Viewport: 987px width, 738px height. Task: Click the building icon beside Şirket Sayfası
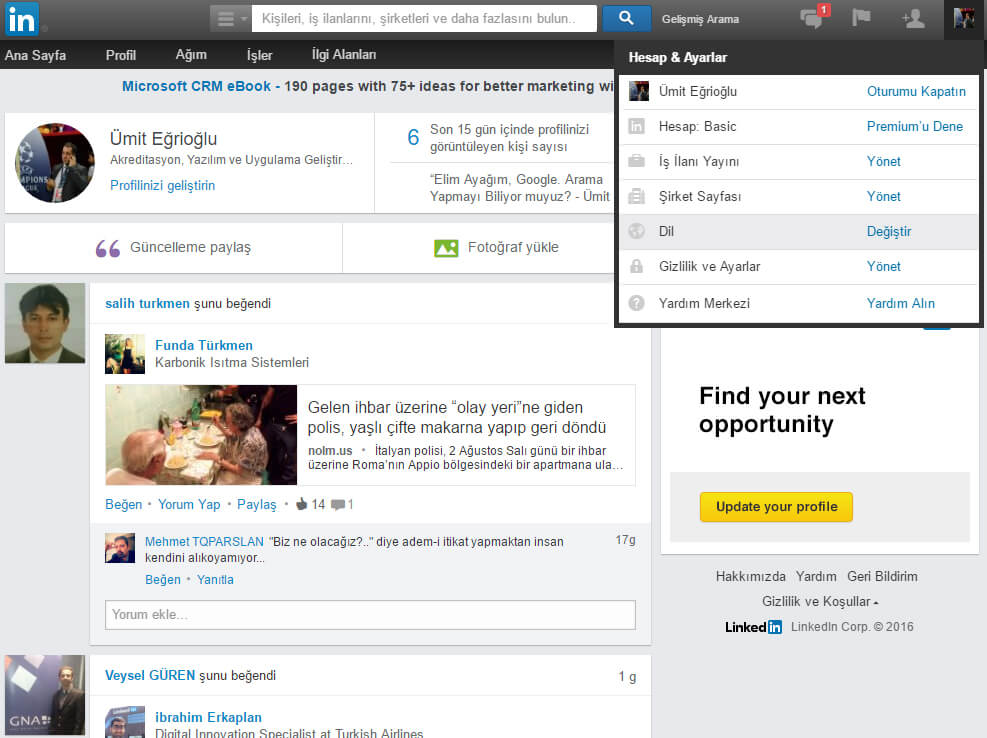point(637,196)
